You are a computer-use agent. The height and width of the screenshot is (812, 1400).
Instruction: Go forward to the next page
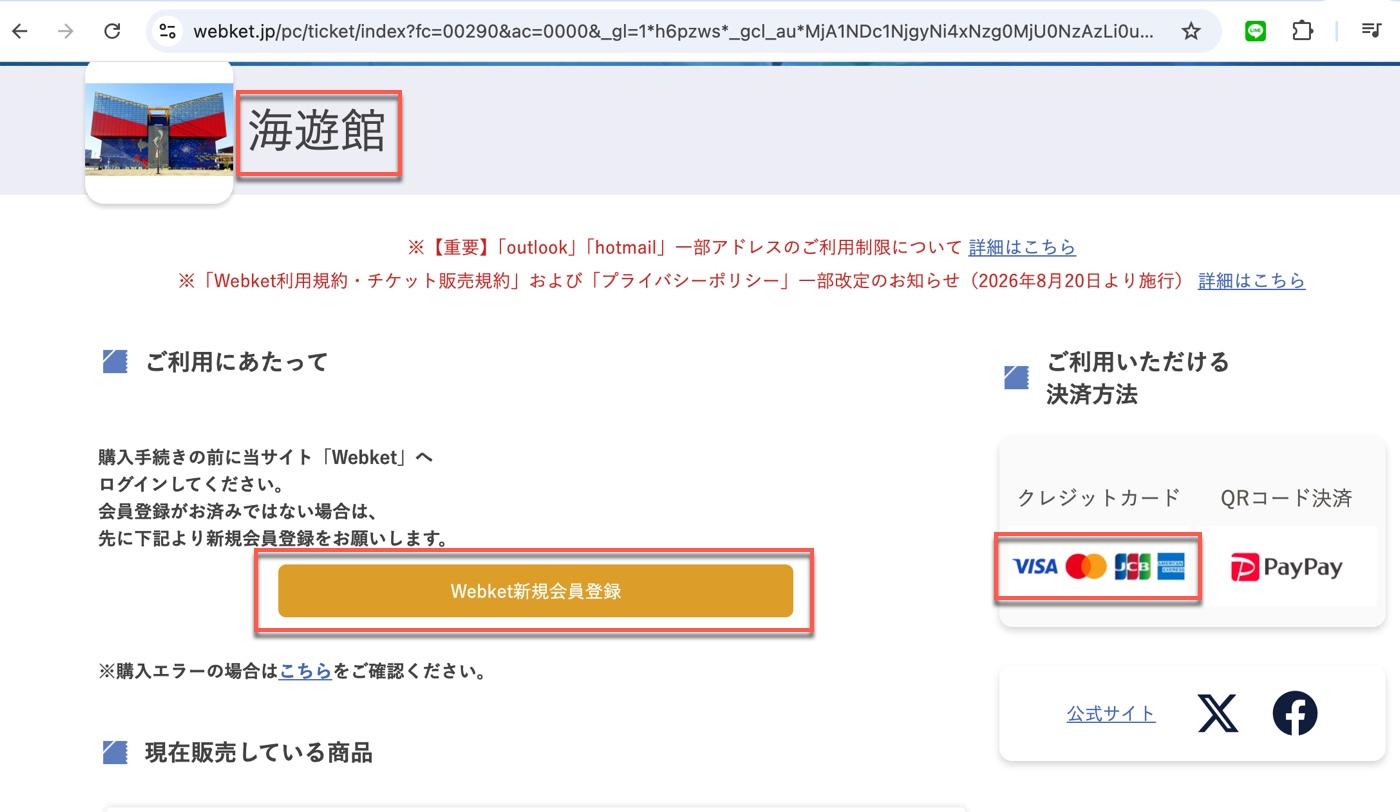[x=66, y=31]
